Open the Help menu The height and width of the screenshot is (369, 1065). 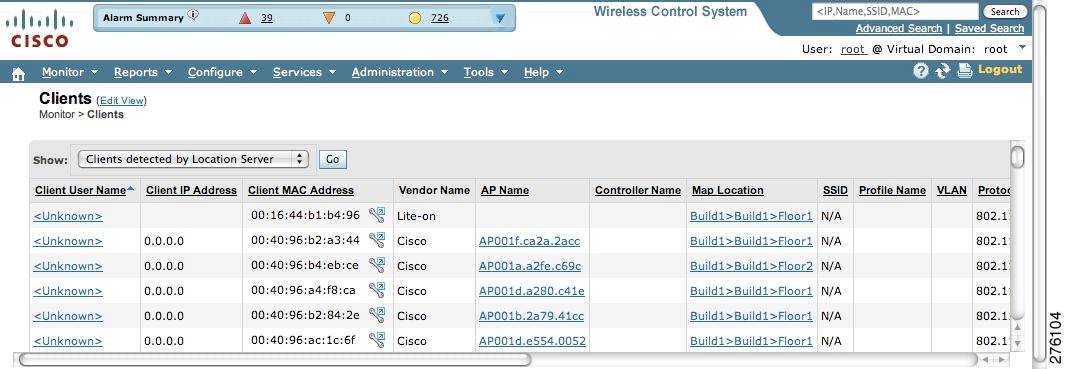543,72
